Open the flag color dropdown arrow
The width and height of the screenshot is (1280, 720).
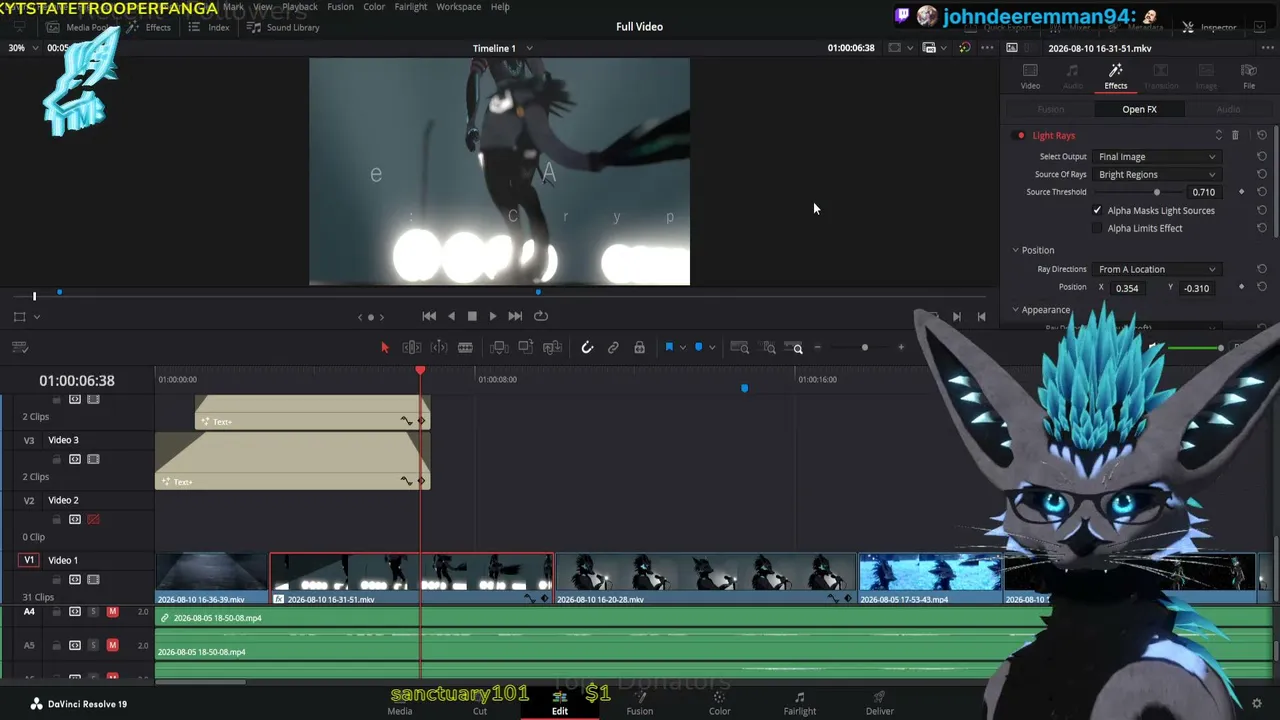[682, 347]
